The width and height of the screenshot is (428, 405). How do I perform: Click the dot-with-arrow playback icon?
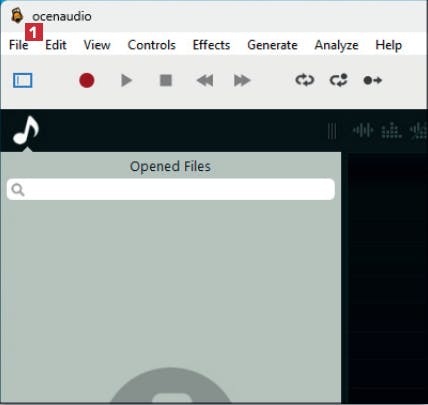coord(373,80)
